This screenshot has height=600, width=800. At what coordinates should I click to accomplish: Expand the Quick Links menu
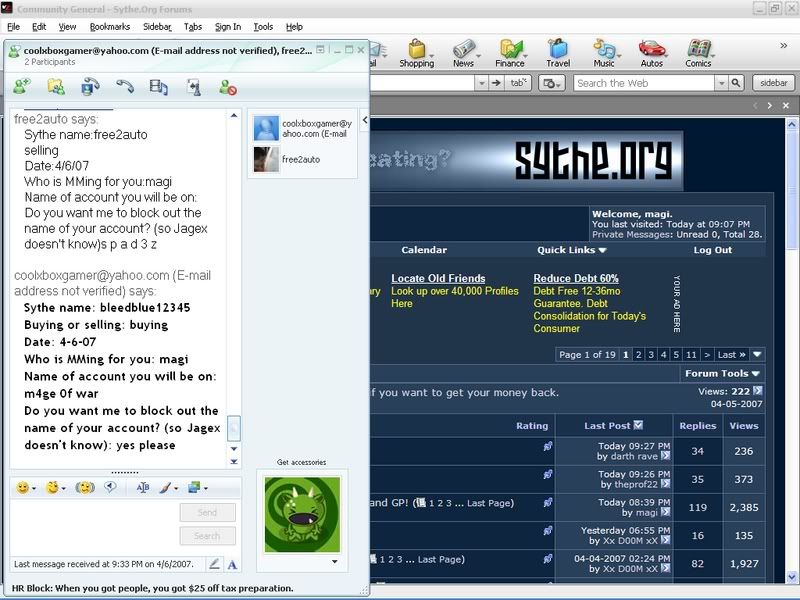click(x=571, y=250)
